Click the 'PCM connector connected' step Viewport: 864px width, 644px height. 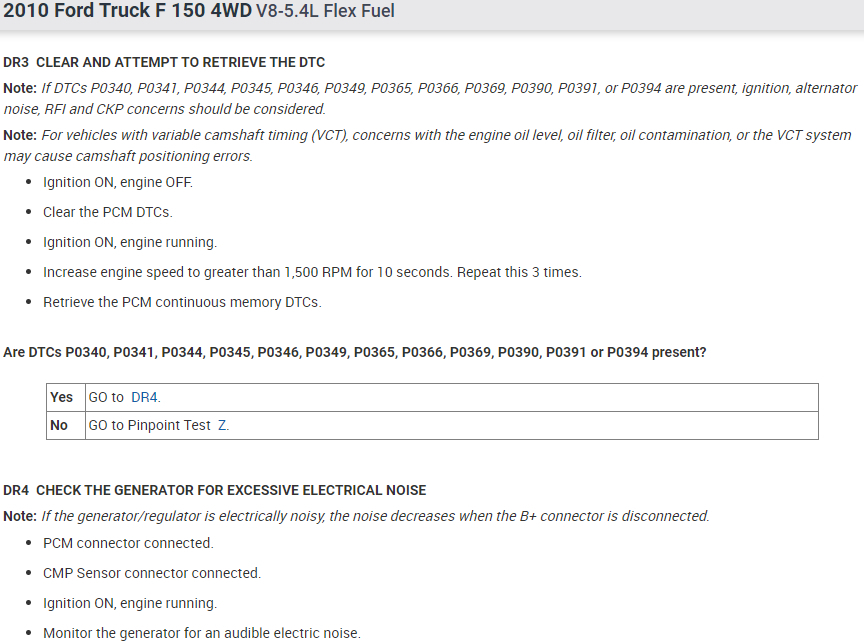[128, 543]
